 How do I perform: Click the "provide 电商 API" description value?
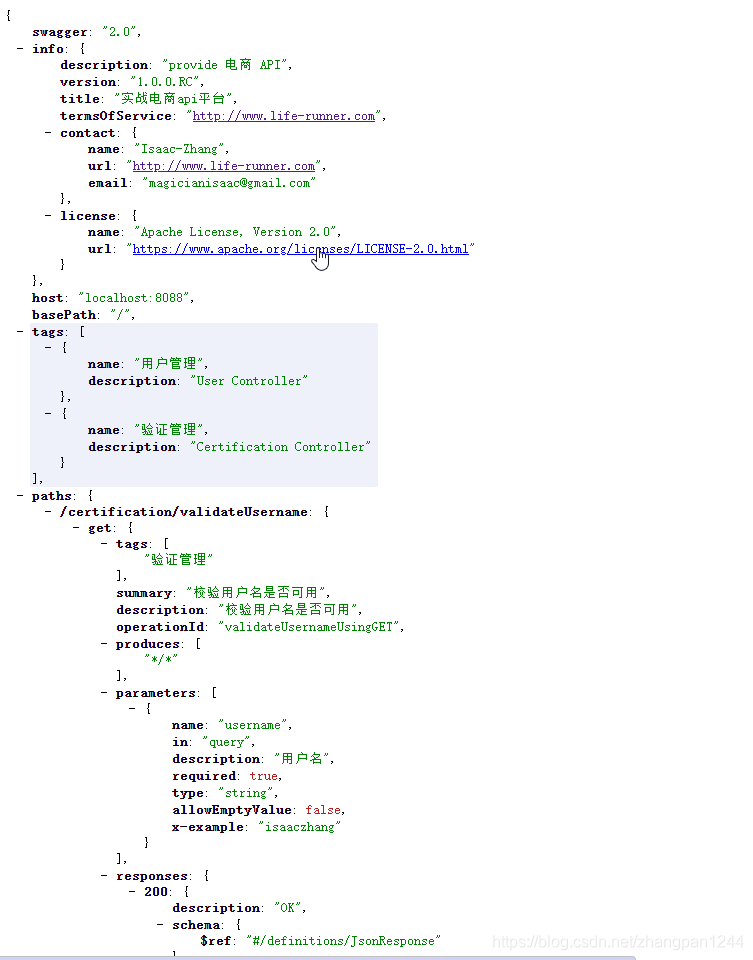pyautogui.click(x=227, y=65)
